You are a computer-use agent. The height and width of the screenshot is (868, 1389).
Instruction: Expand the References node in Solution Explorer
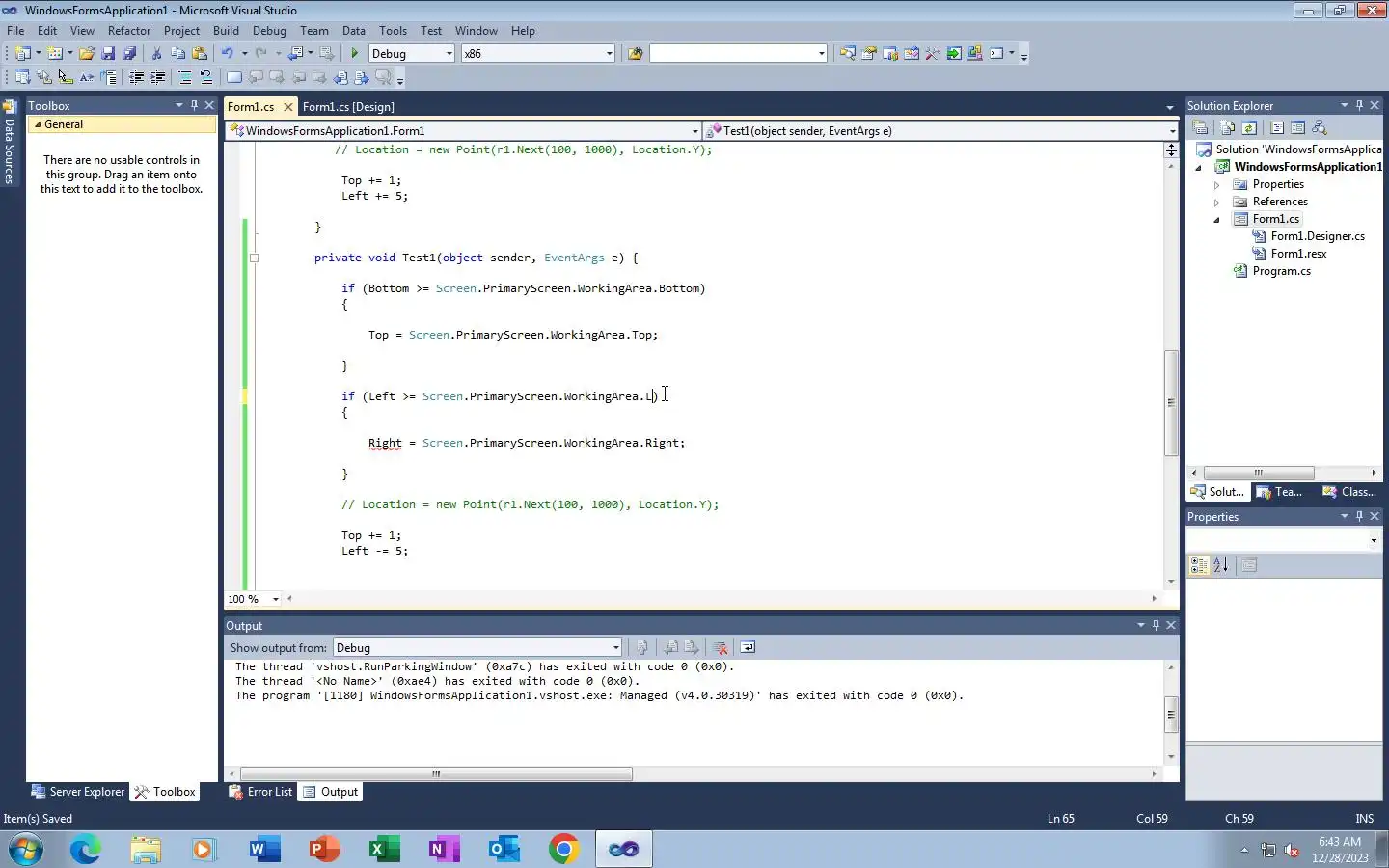(1216, 202)
